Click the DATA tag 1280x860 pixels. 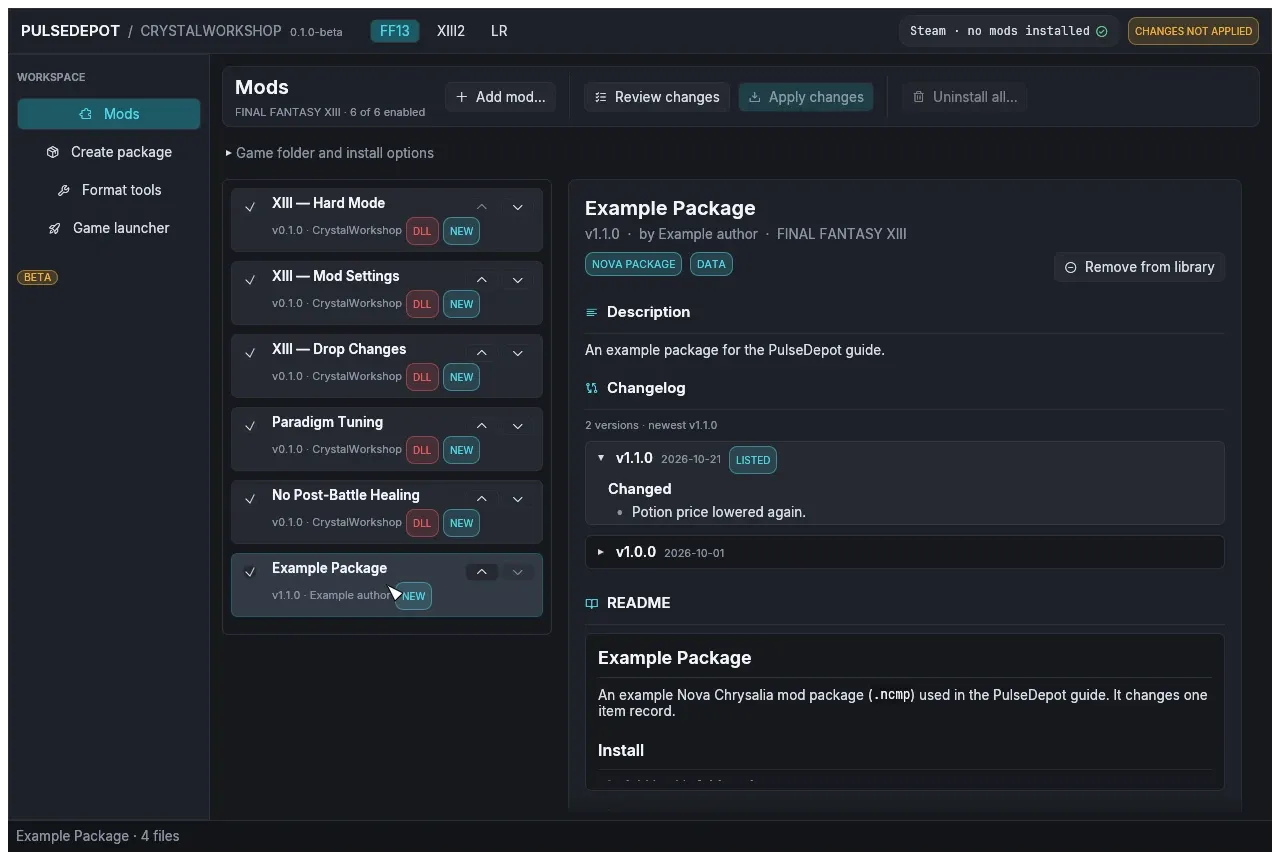711,264
